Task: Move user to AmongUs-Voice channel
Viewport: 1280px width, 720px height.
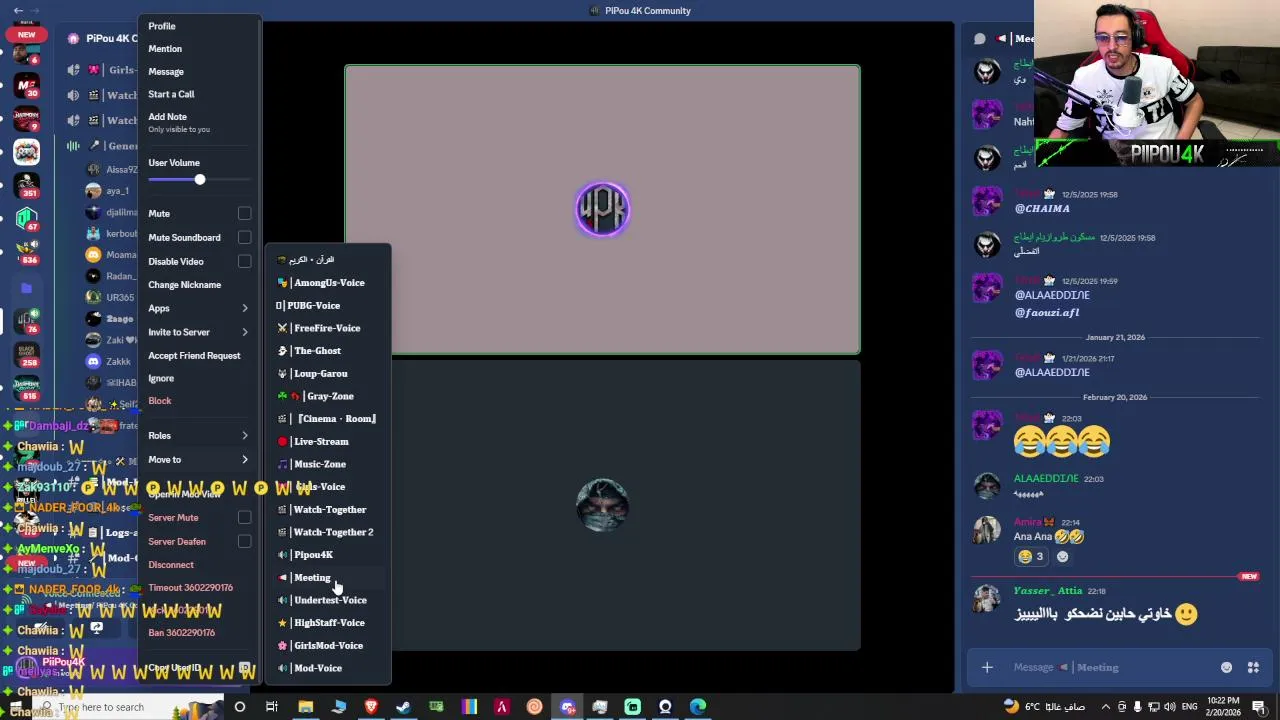Action: point(327,283)
